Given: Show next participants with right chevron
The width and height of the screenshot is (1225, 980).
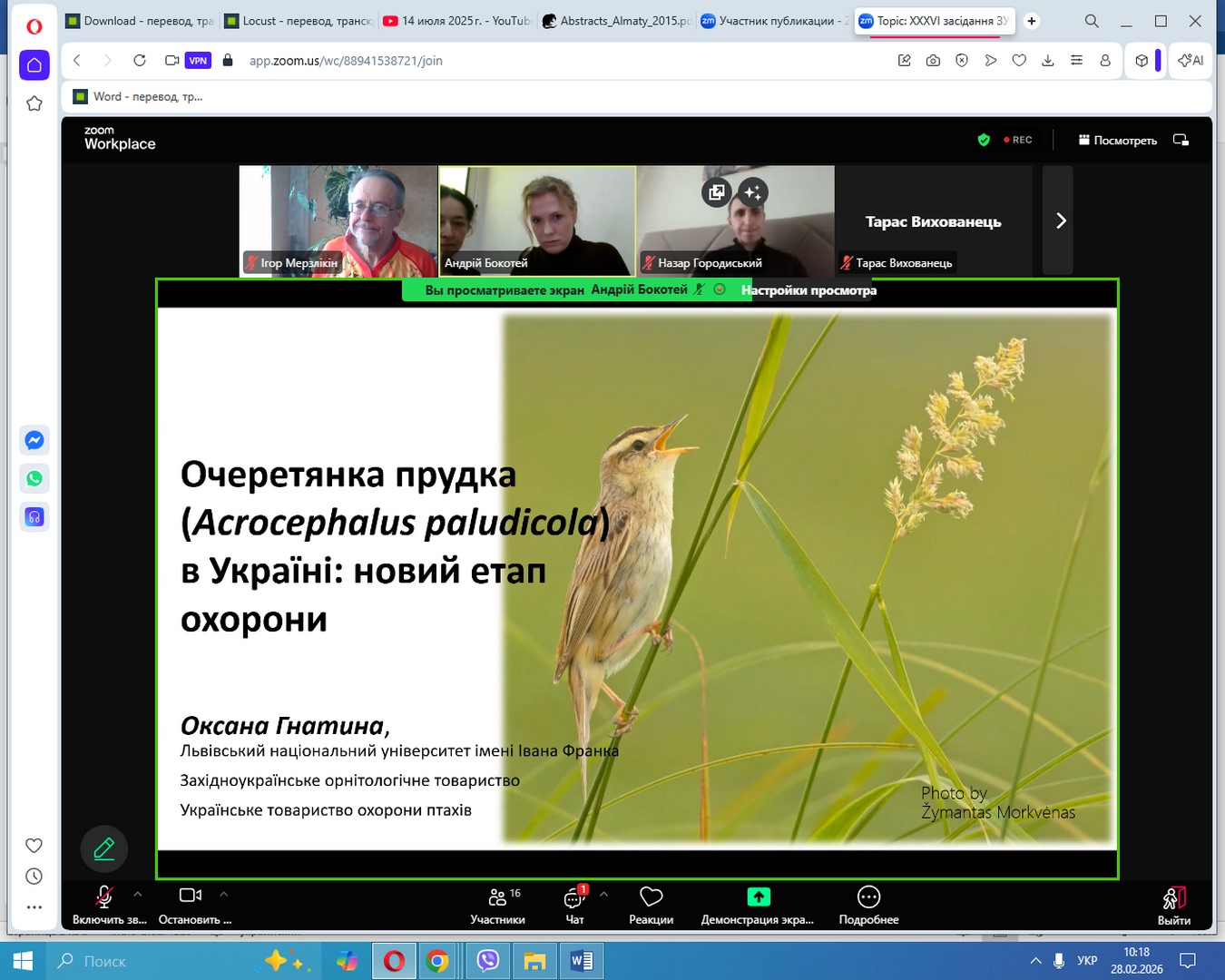Looking at the screenshot, I should [x=1060, y=220].
